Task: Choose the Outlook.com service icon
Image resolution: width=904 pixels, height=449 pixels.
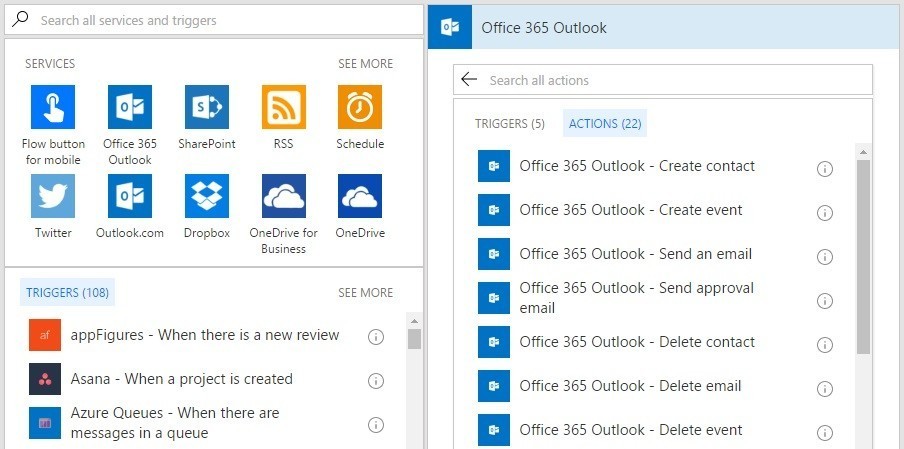Action: click(x=130, y=196)
